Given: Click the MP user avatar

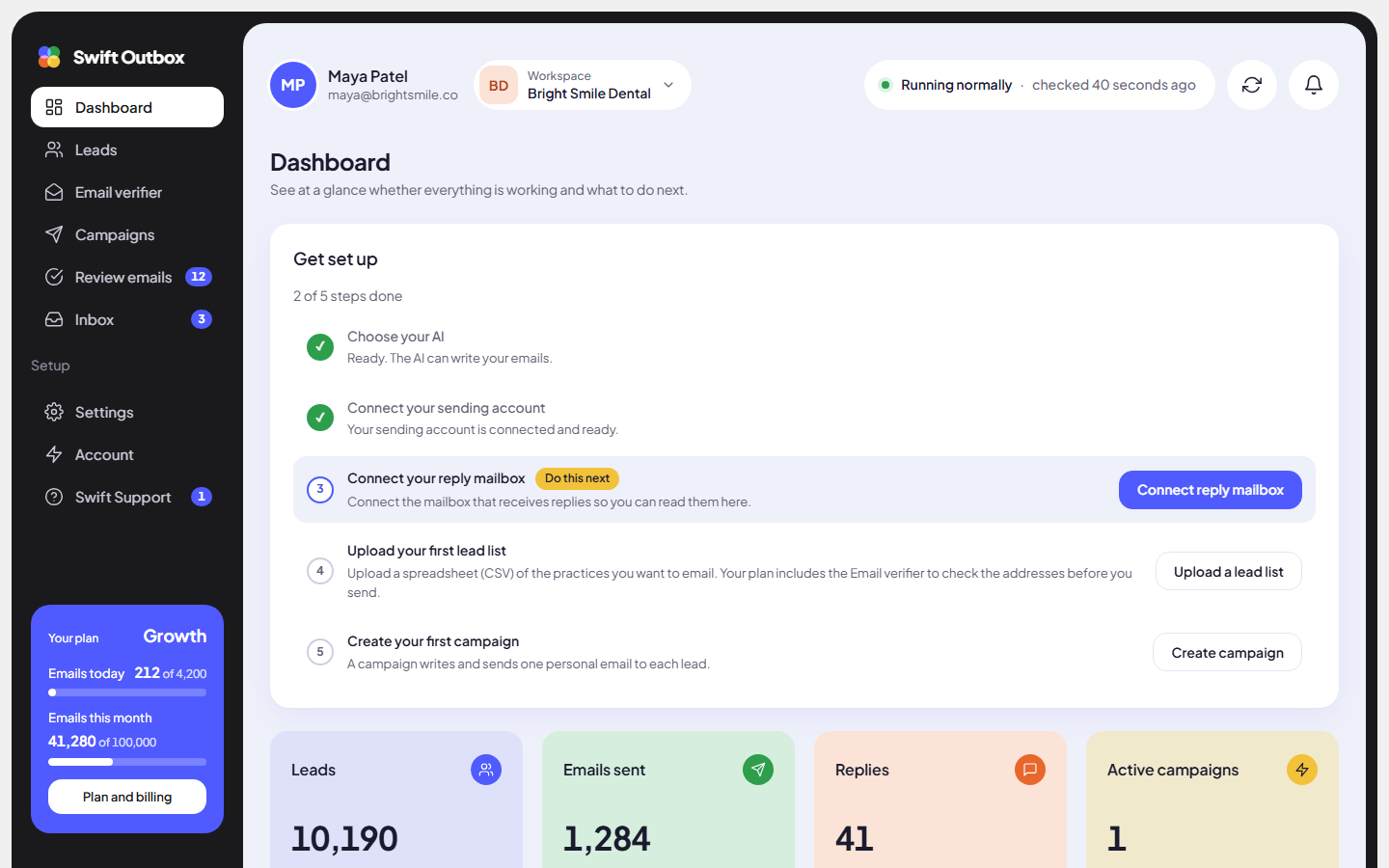Looking at the screenshot, I should 293,85.
